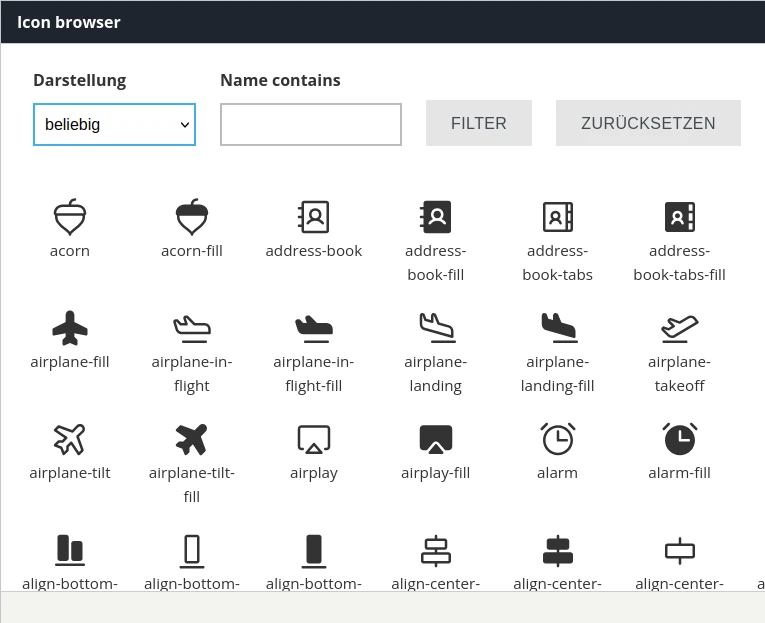
Task: Choose the airplane-landing outline icon
Action: pyautogui.click(x=437, y=328)
